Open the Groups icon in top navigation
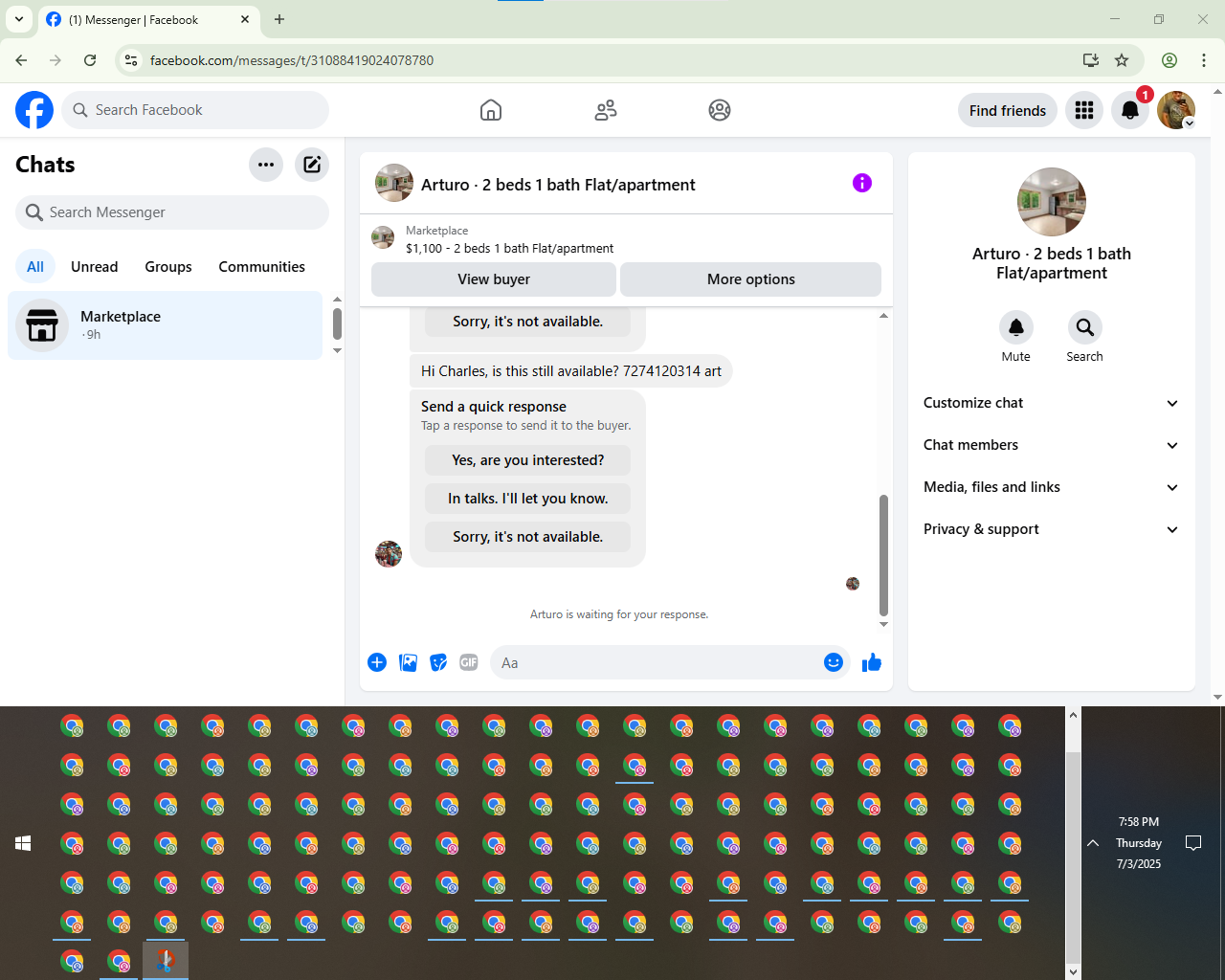 pyautogui.click(x=720, y=110)
